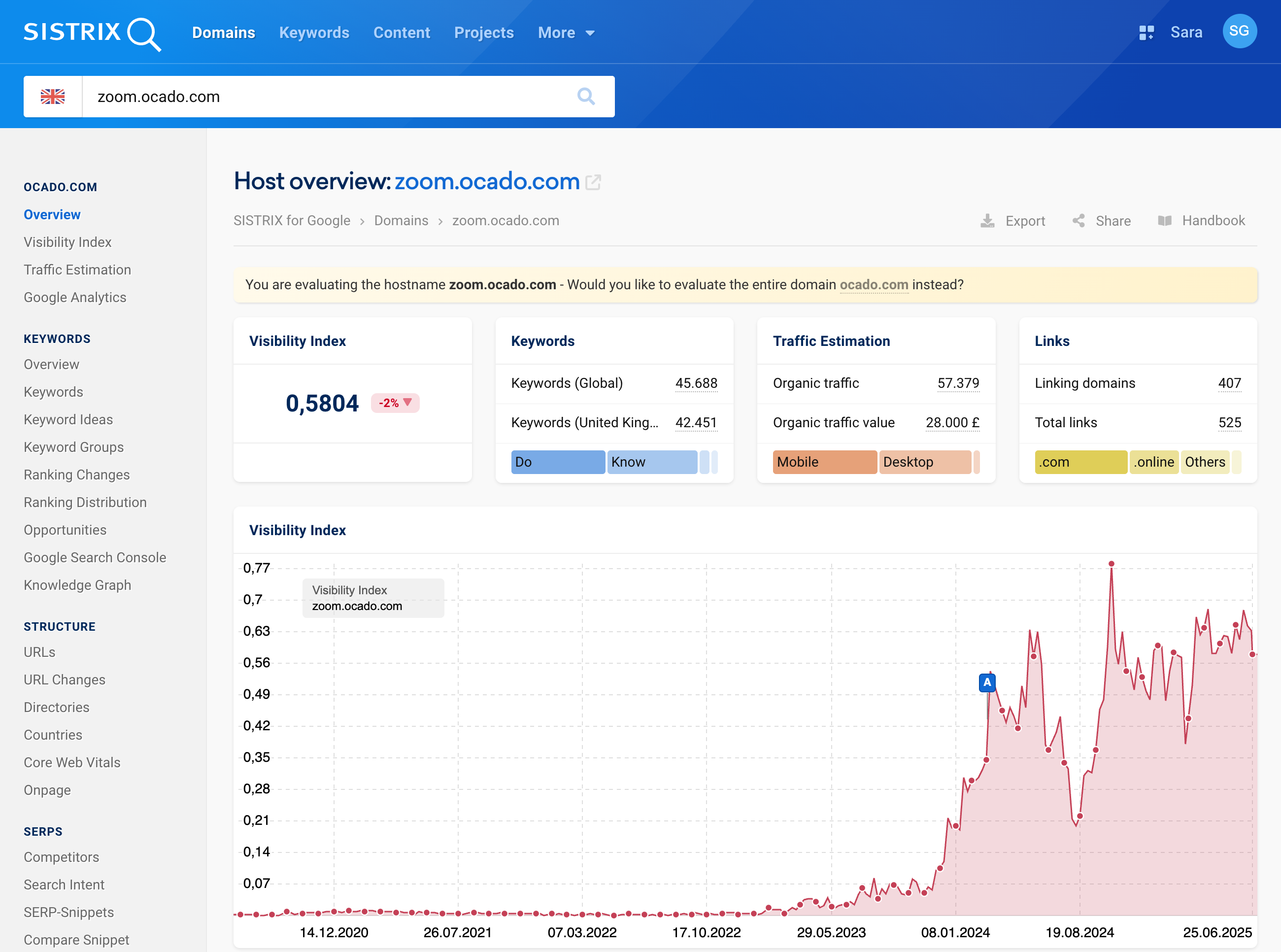Open the Domains tab
Image resolution: width=1281 pixels, height=952 pixels.
point(224,33)
